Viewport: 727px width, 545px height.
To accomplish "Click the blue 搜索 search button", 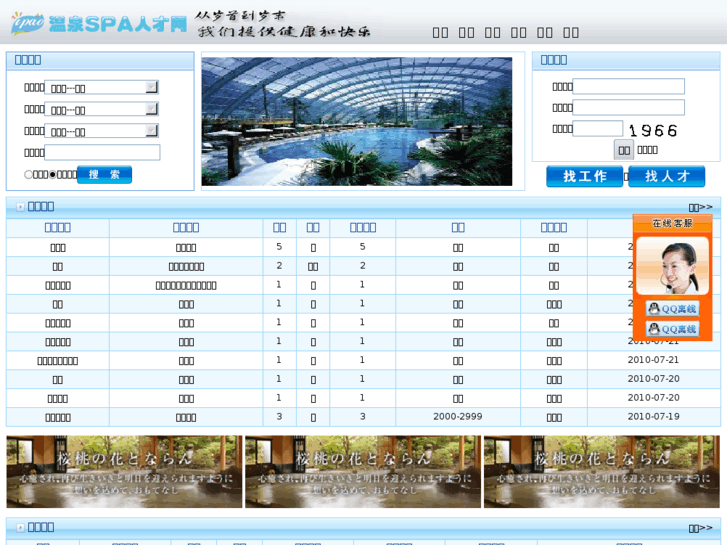I will click(104, 174).
